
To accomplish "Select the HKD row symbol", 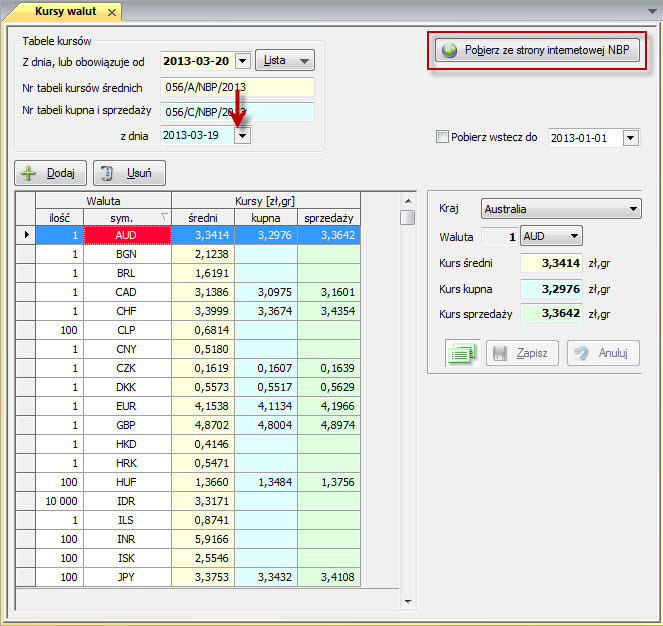I will pyautogui.click(x=128, y=444).
